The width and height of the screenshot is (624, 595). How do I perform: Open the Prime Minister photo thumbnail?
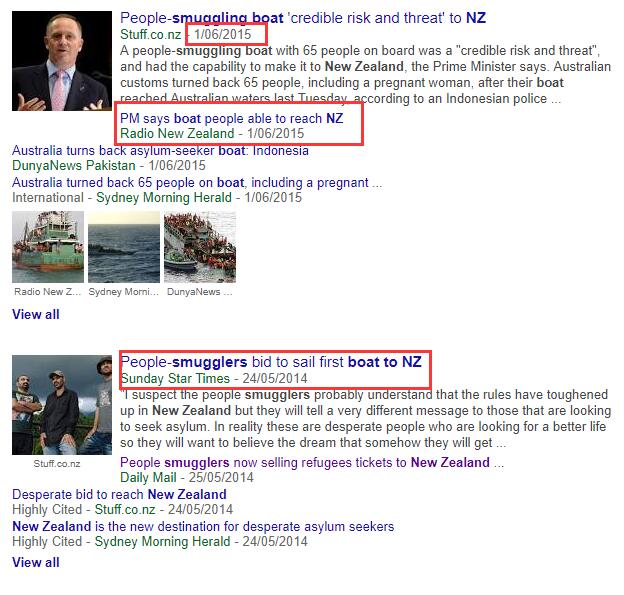pos(62,61)
